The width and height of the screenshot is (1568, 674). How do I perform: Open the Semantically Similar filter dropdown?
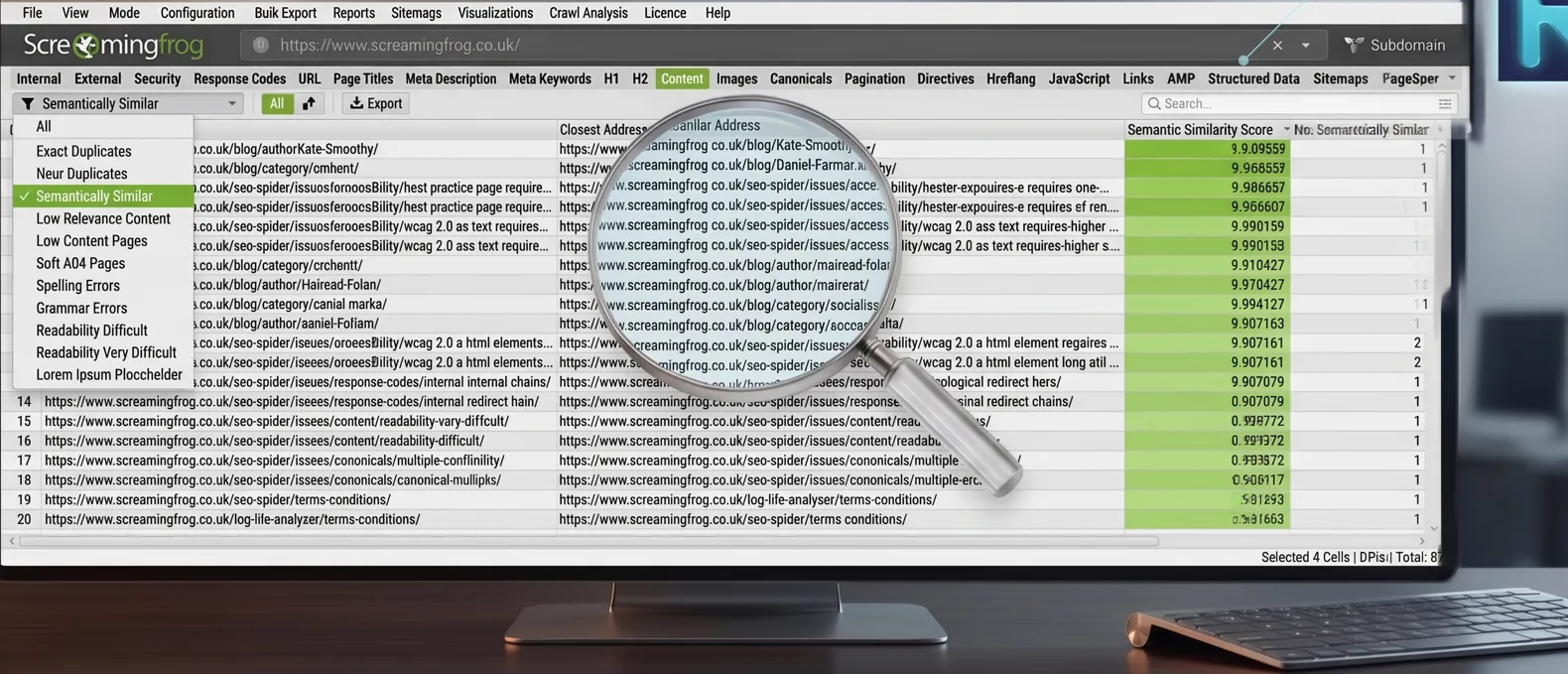tap(128, 103)
